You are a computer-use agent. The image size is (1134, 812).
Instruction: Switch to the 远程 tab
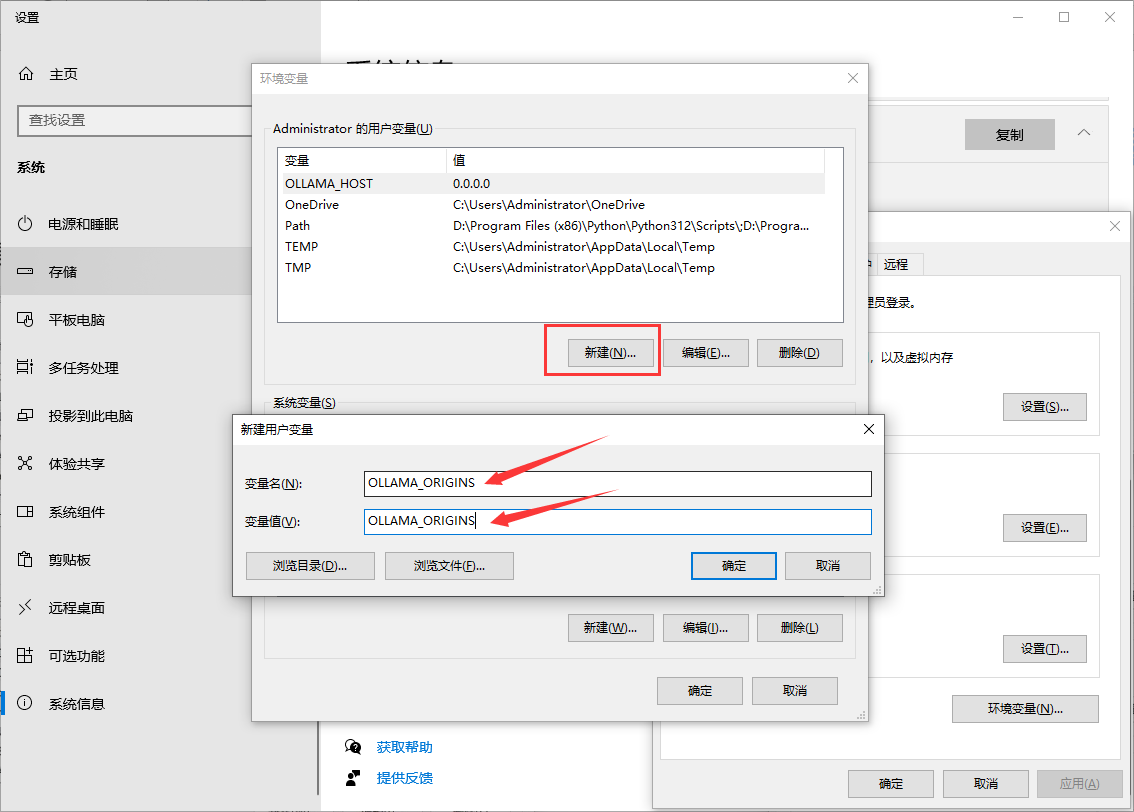(x=896, y=264)
